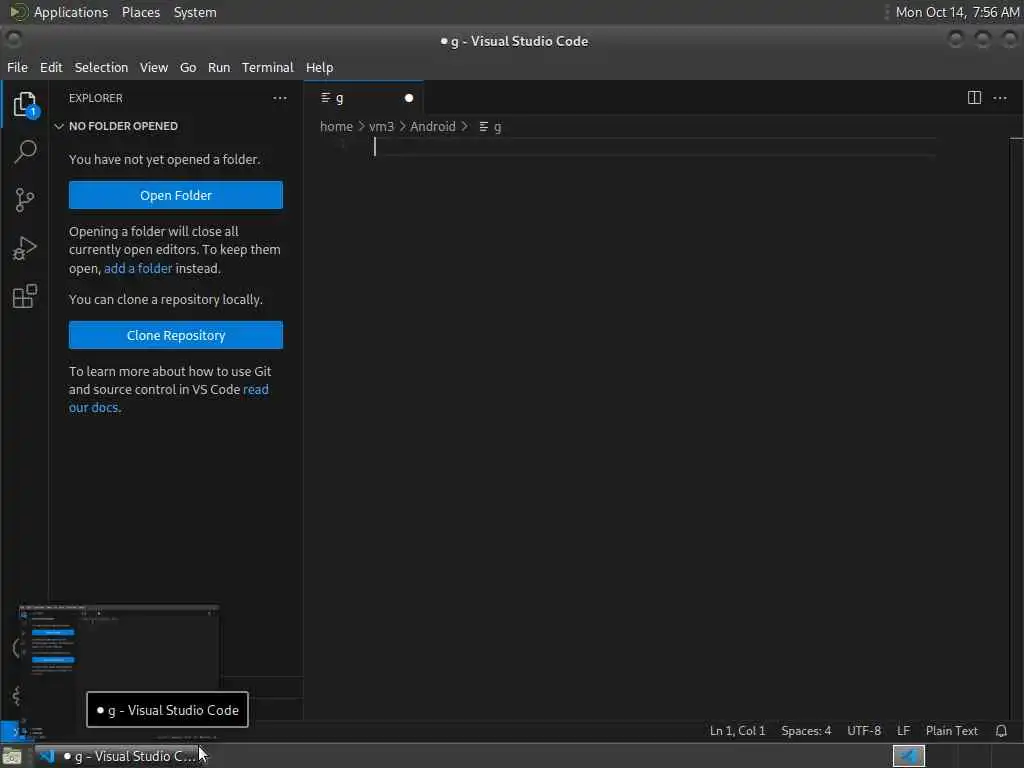Open the Explorer views and more actions ellipsis
This screenshot has height=768, width=1024.
(x=280, y=98)
